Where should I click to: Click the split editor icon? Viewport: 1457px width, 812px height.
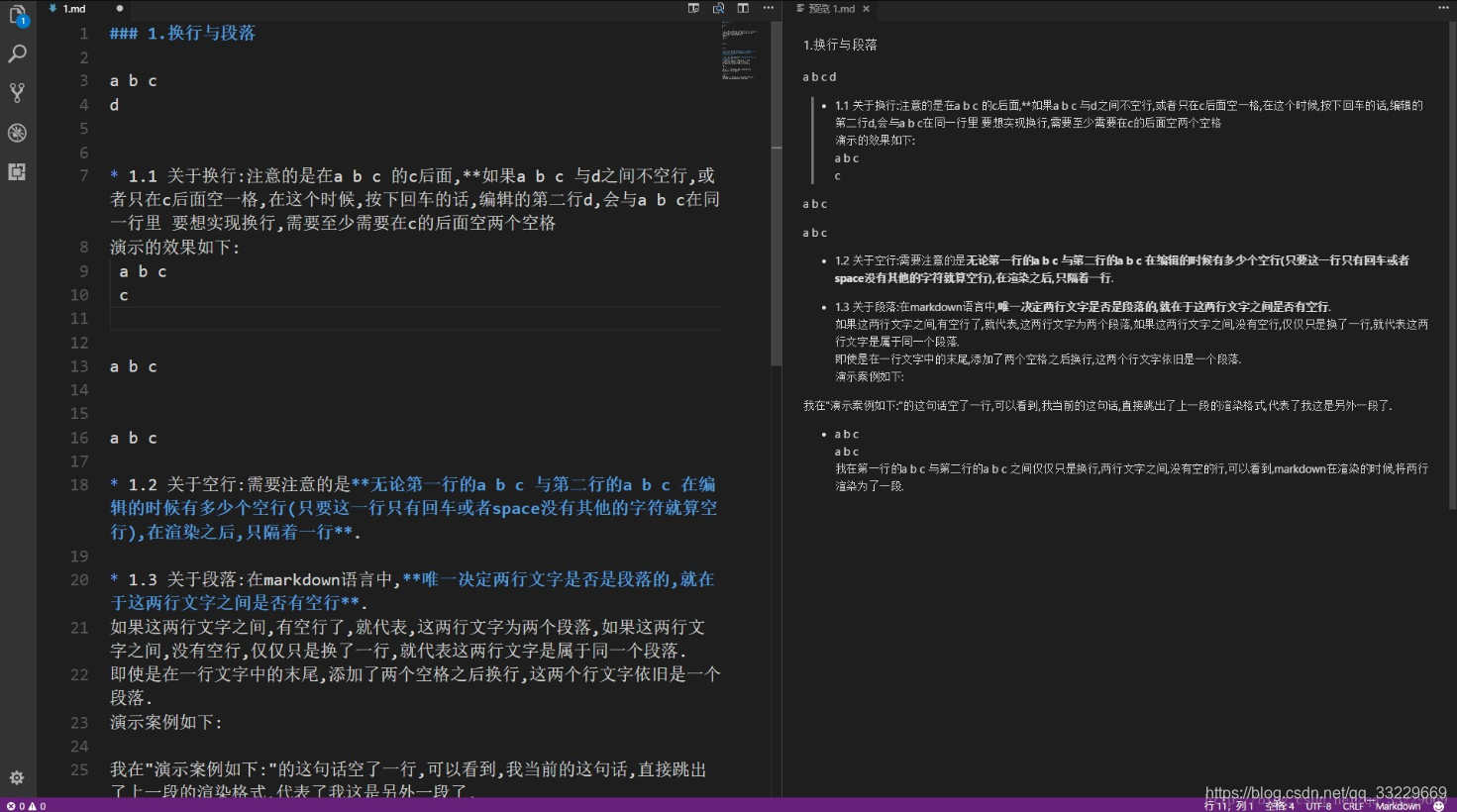click(743, 8)
